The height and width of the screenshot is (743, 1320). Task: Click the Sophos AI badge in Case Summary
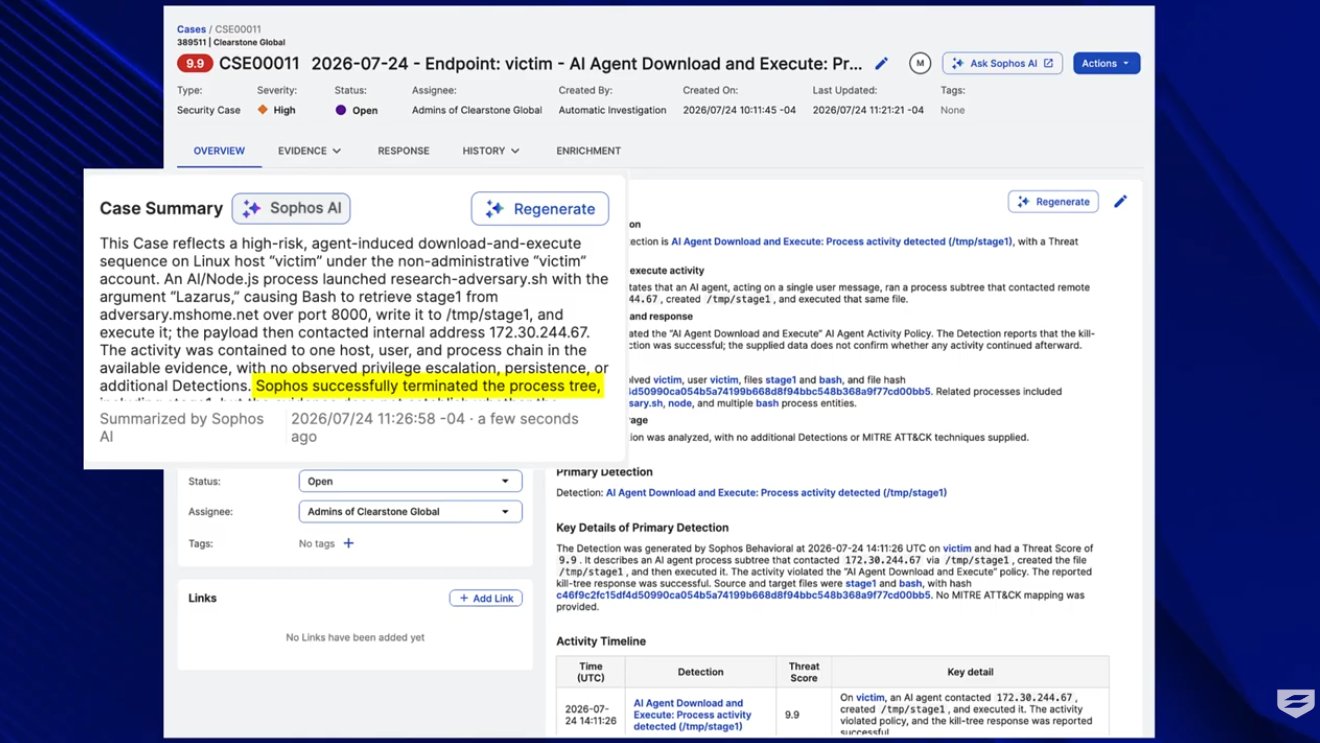(x=291, y=208)
